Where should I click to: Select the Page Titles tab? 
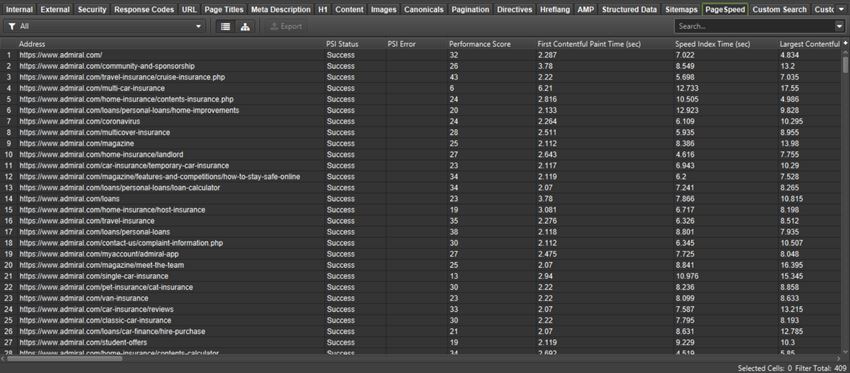point(224,9)
